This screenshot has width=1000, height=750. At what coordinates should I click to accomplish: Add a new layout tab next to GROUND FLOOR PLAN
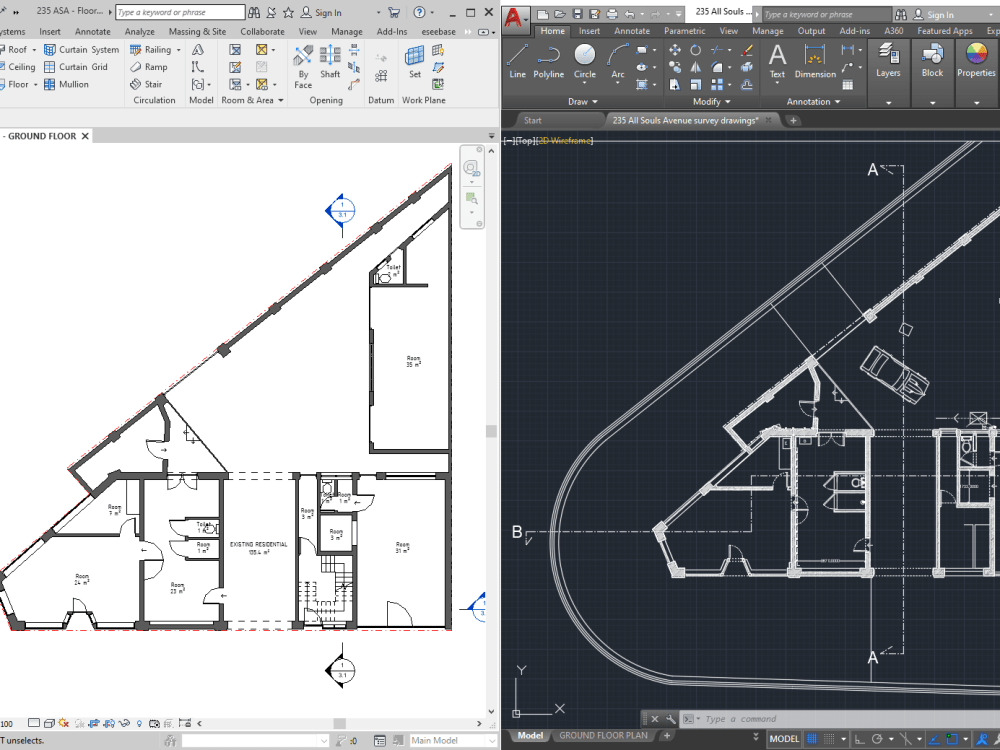[666, 735]
